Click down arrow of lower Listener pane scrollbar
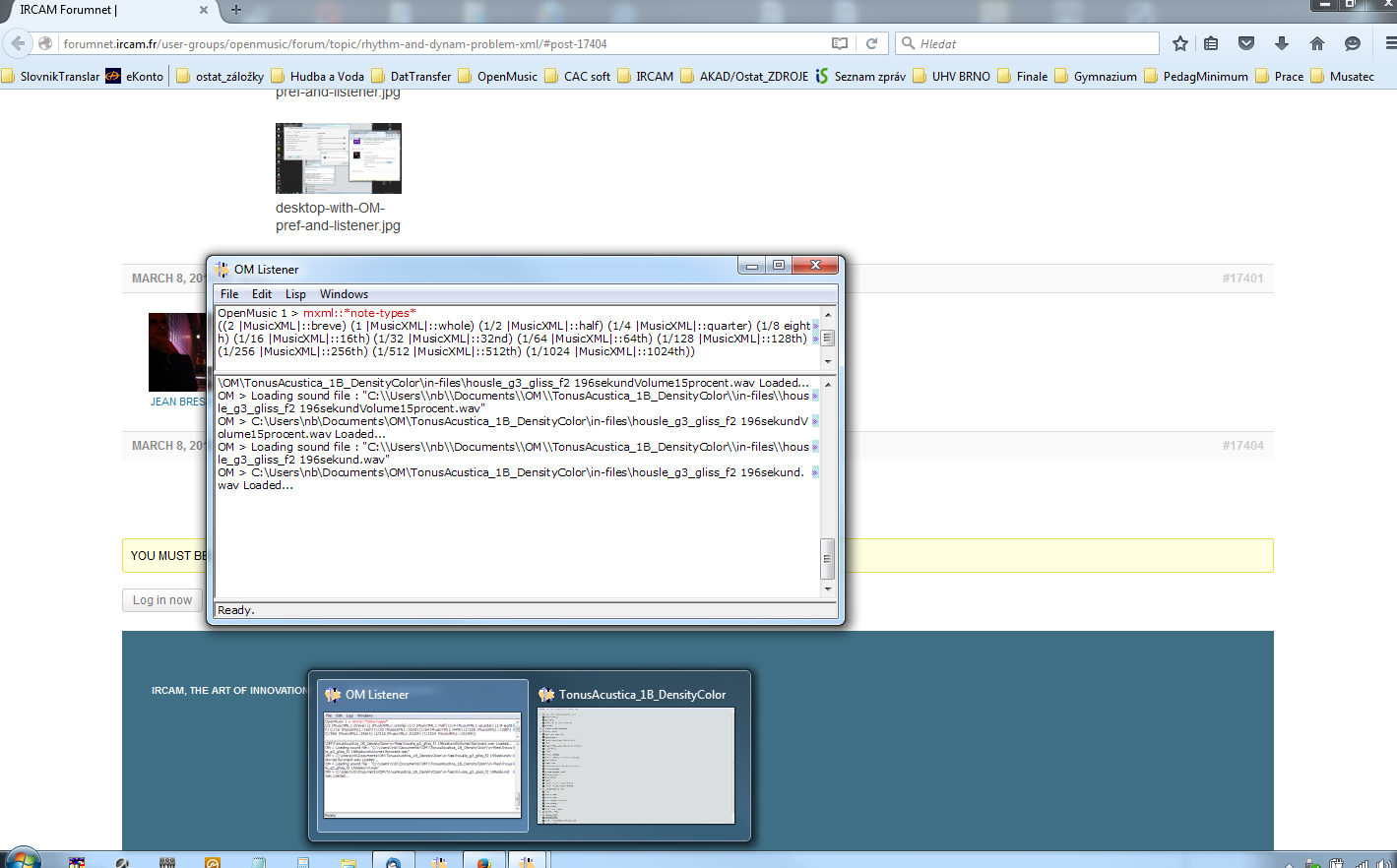1397x868 pixels. 828,589
